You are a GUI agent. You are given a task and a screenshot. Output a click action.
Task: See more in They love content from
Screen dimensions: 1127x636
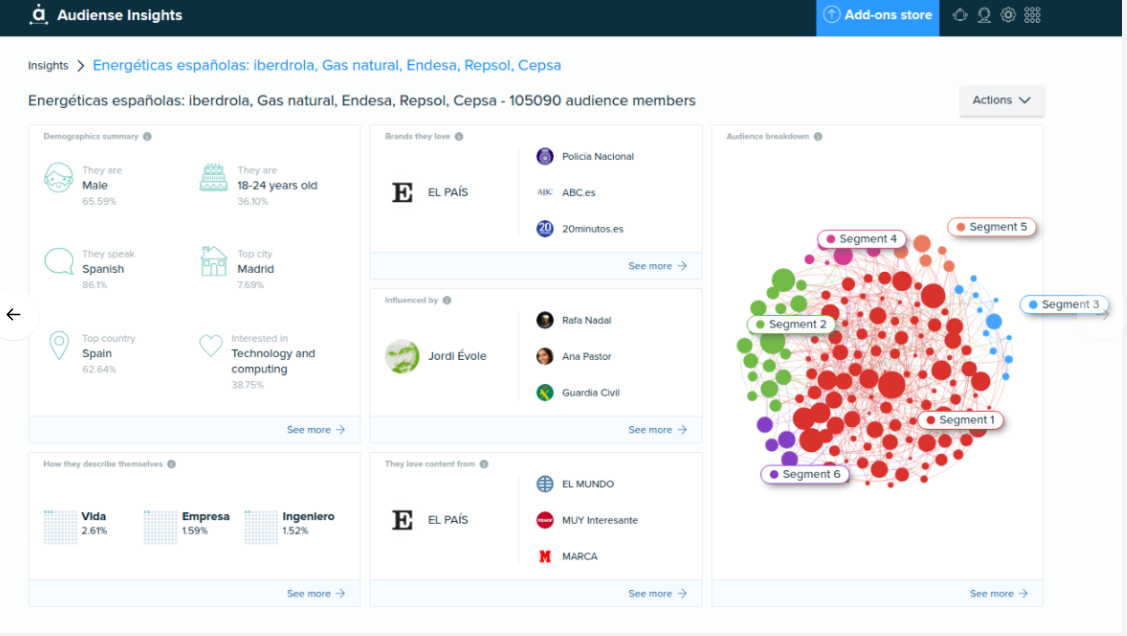[658, 594]
